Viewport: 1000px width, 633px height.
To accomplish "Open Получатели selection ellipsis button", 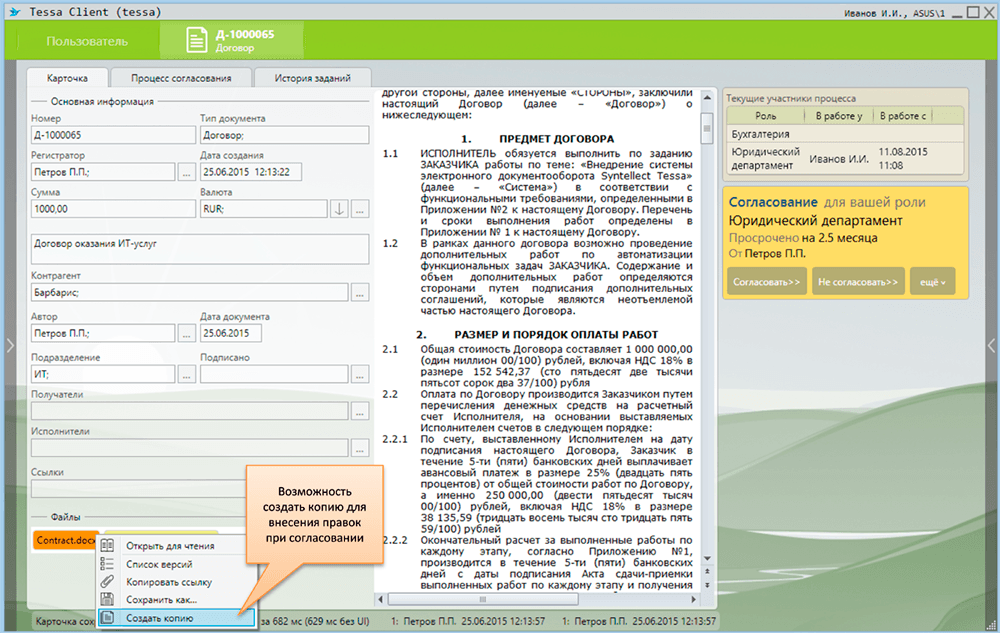I will click(360, 411).
